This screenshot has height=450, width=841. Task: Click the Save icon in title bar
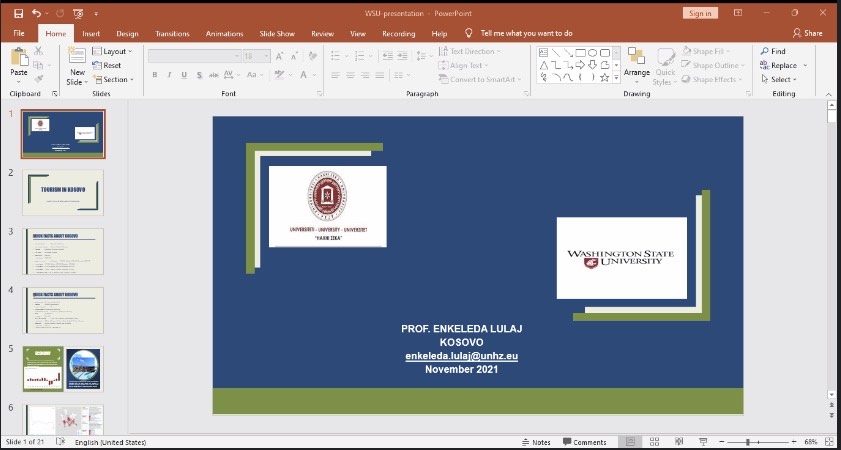19,13
